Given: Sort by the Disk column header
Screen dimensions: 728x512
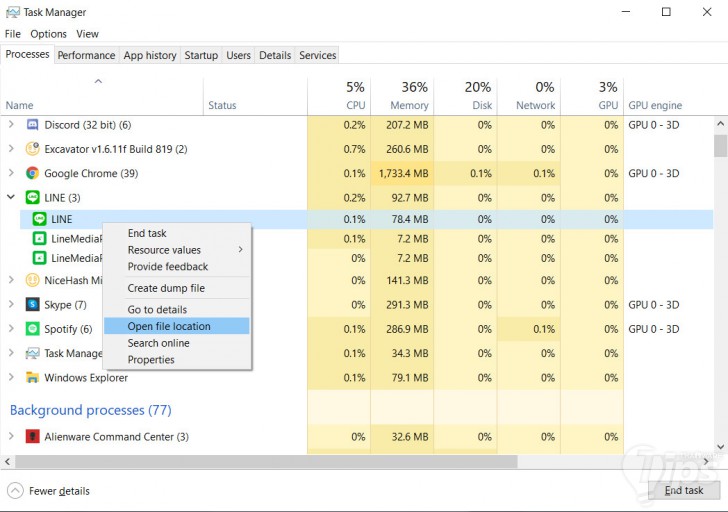Looking at the screenshot, I should (x=465, y=97).
